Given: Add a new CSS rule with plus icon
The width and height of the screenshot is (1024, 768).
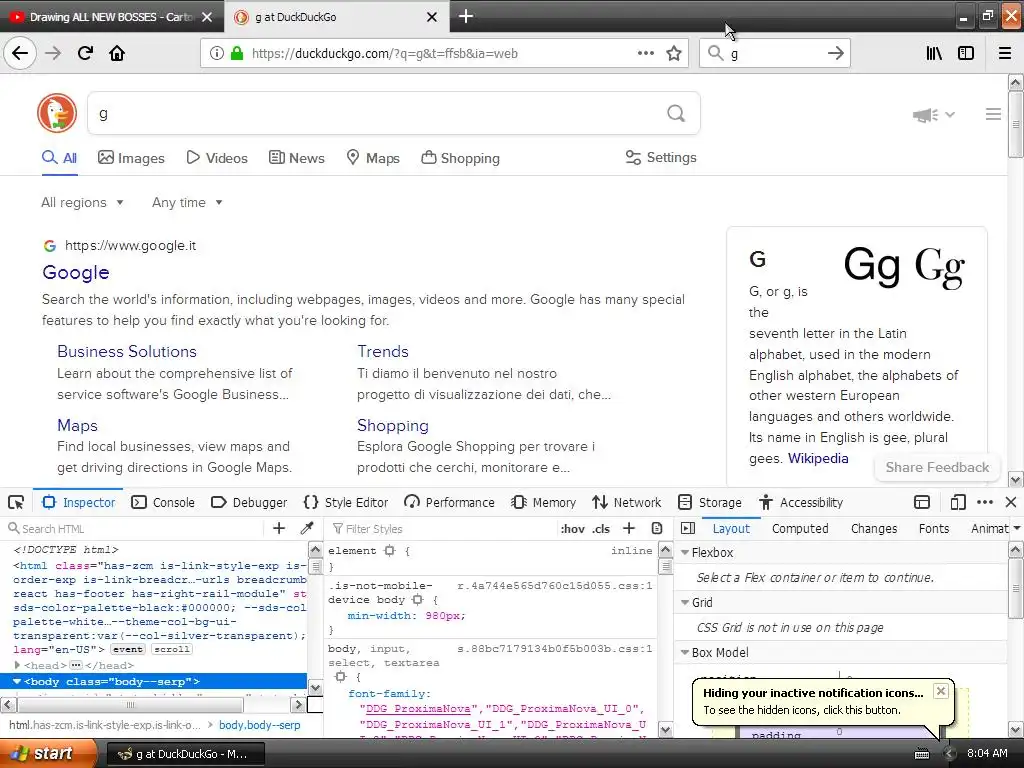Looking at the screenshot, I should pyautogui.click(x=629, y=528).
